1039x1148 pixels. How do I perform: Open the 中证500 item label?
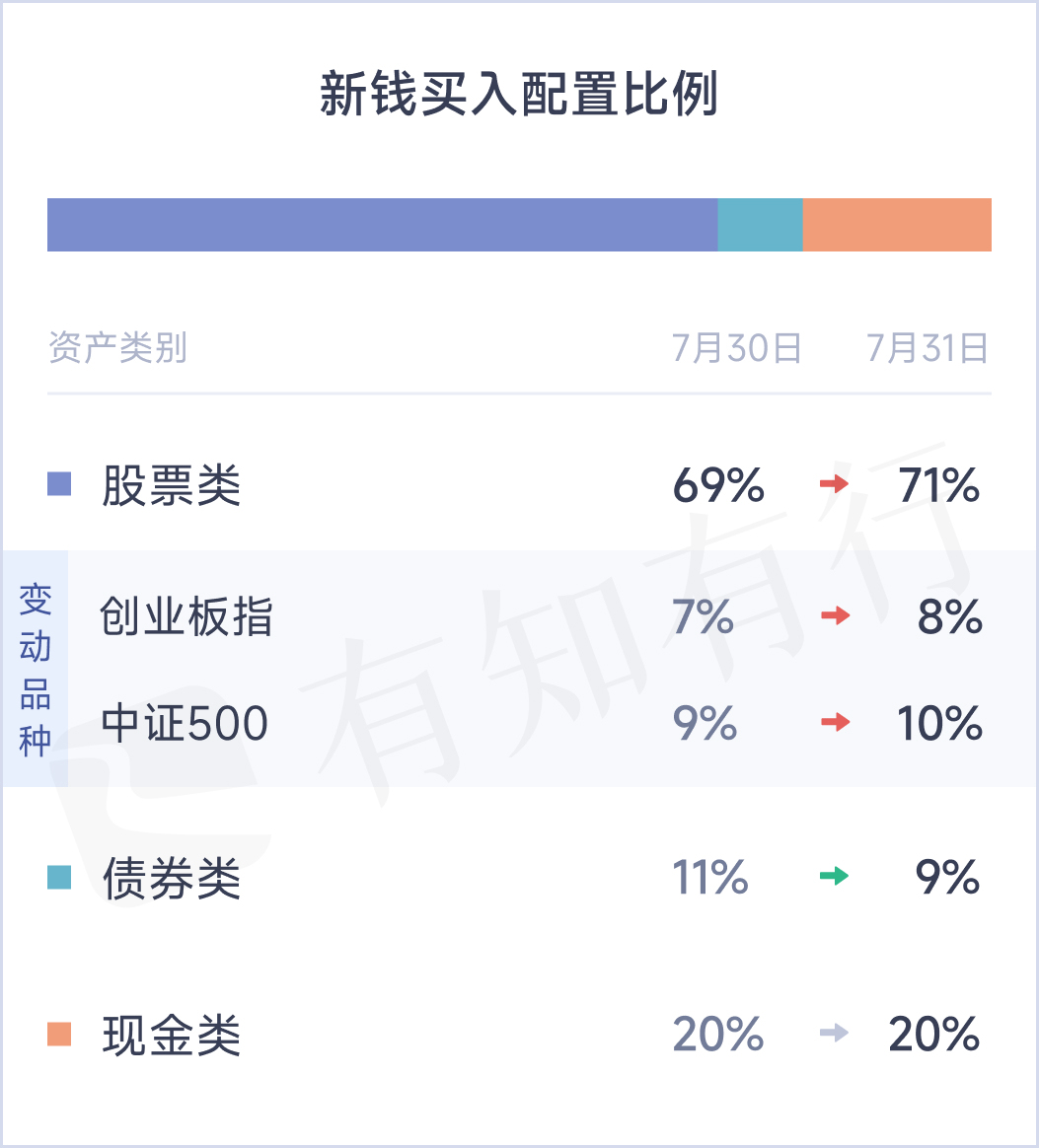point(185,723)
